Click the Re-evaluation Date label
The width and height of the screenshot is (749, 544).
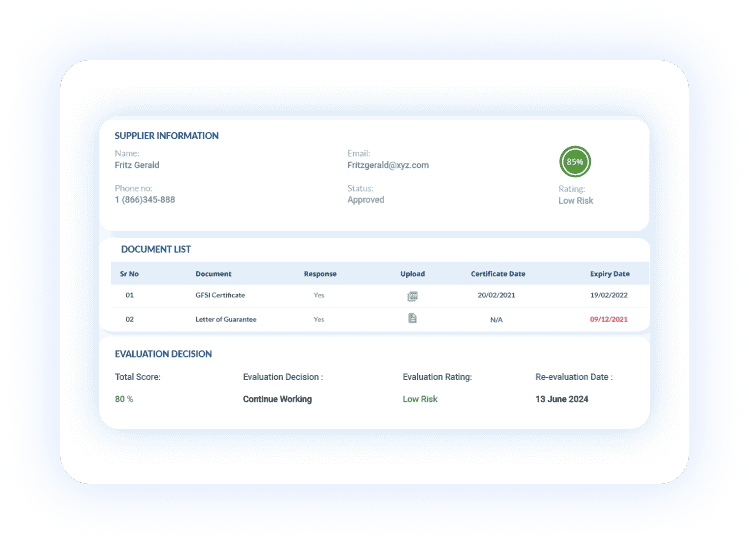click(574, 377)
